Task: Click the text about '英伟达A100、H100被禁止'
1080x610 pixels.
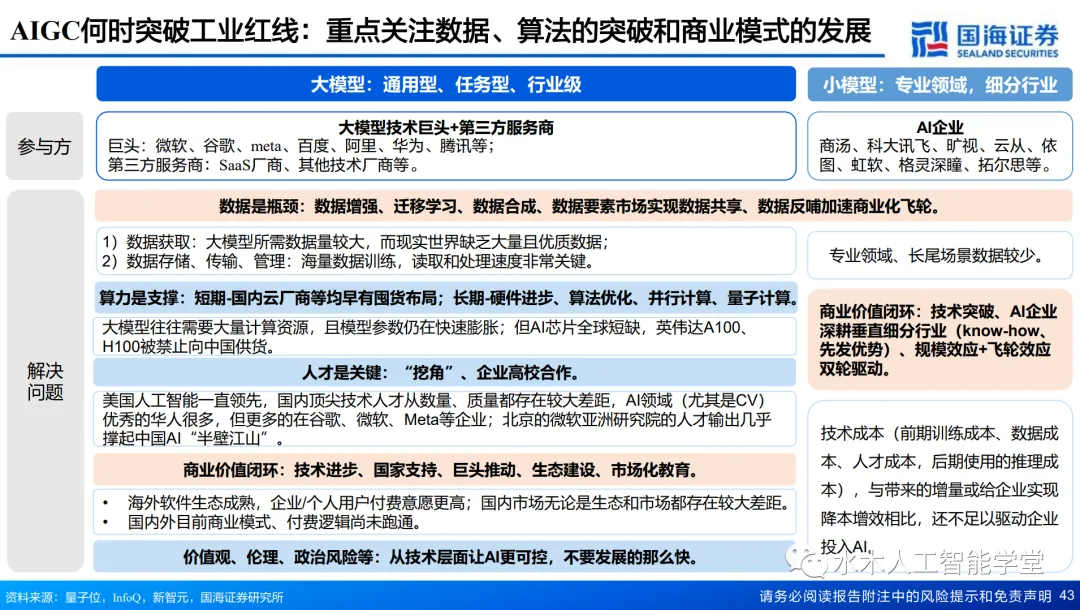Action: tap(426, 337)
